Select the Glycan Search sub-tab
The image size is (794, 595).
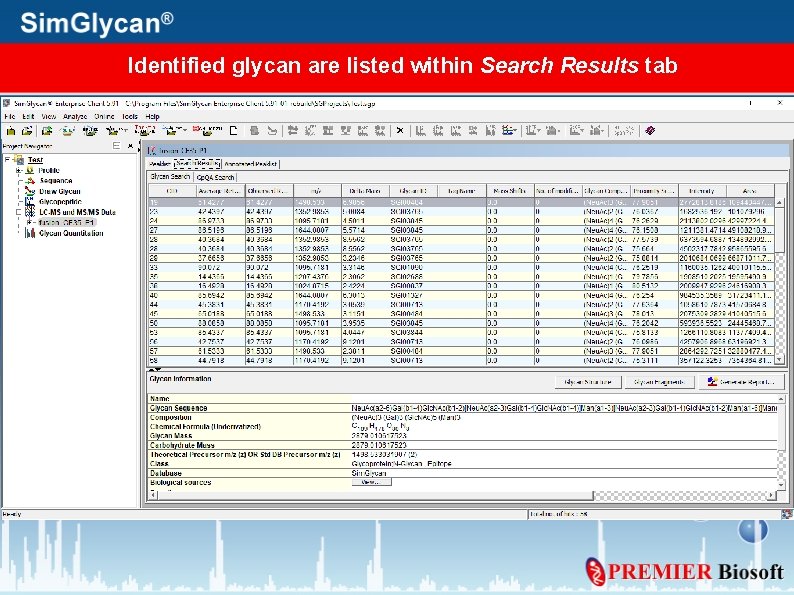170,177
